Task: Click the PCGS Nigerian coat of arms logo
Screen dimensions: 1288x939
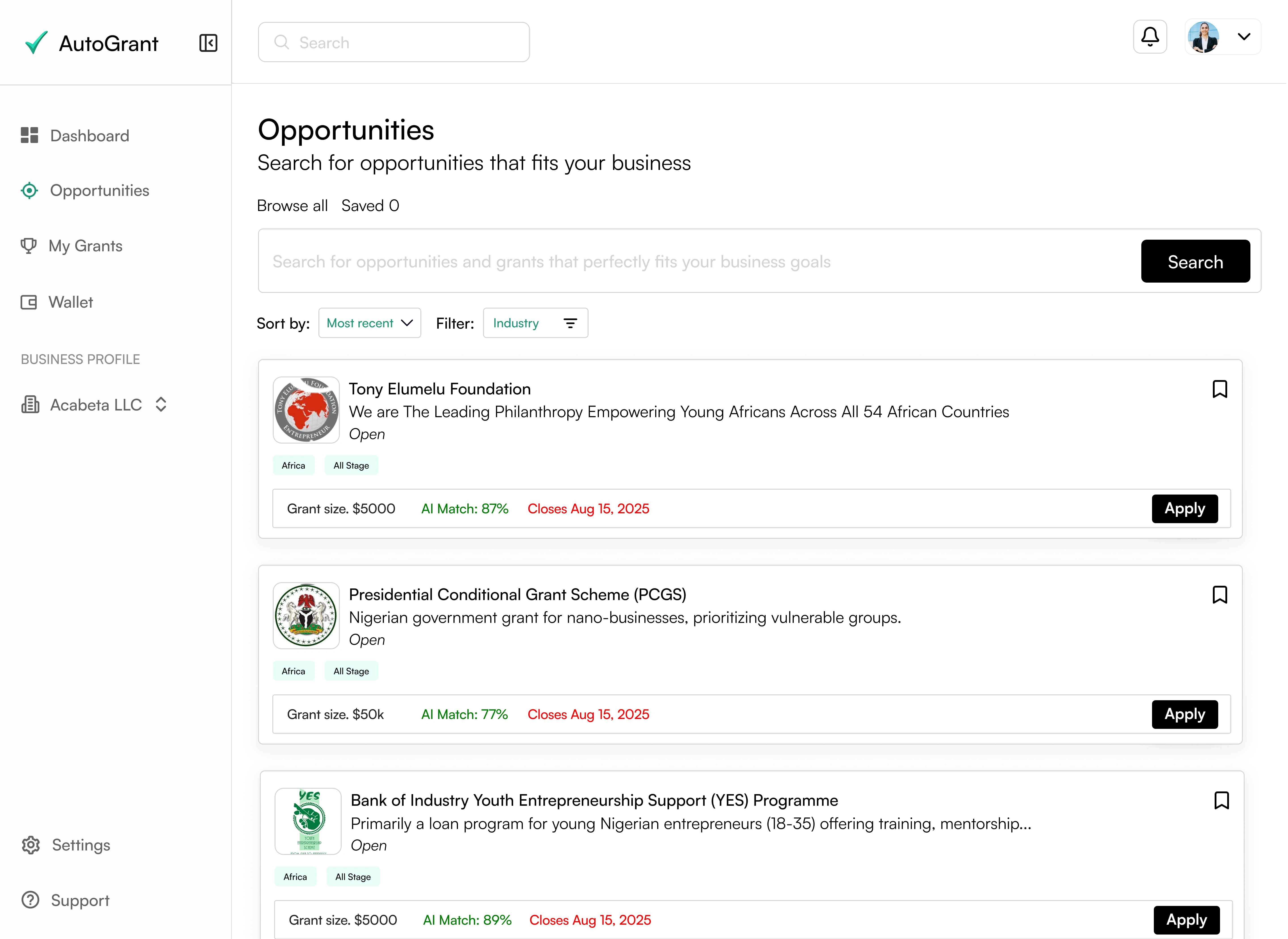Action: tap(306, 615)
